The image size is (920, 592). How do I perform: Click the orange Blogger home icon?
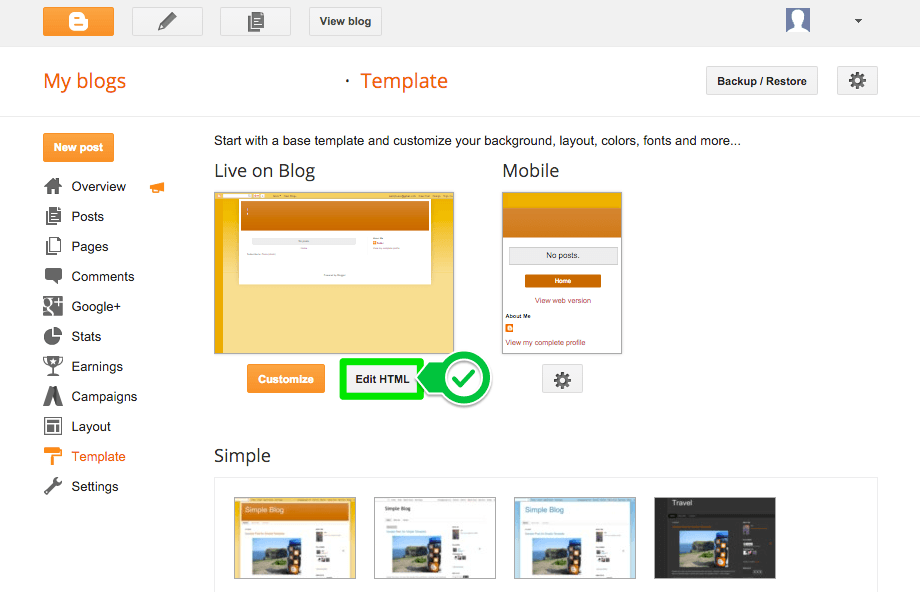click(x=78, y=20)
